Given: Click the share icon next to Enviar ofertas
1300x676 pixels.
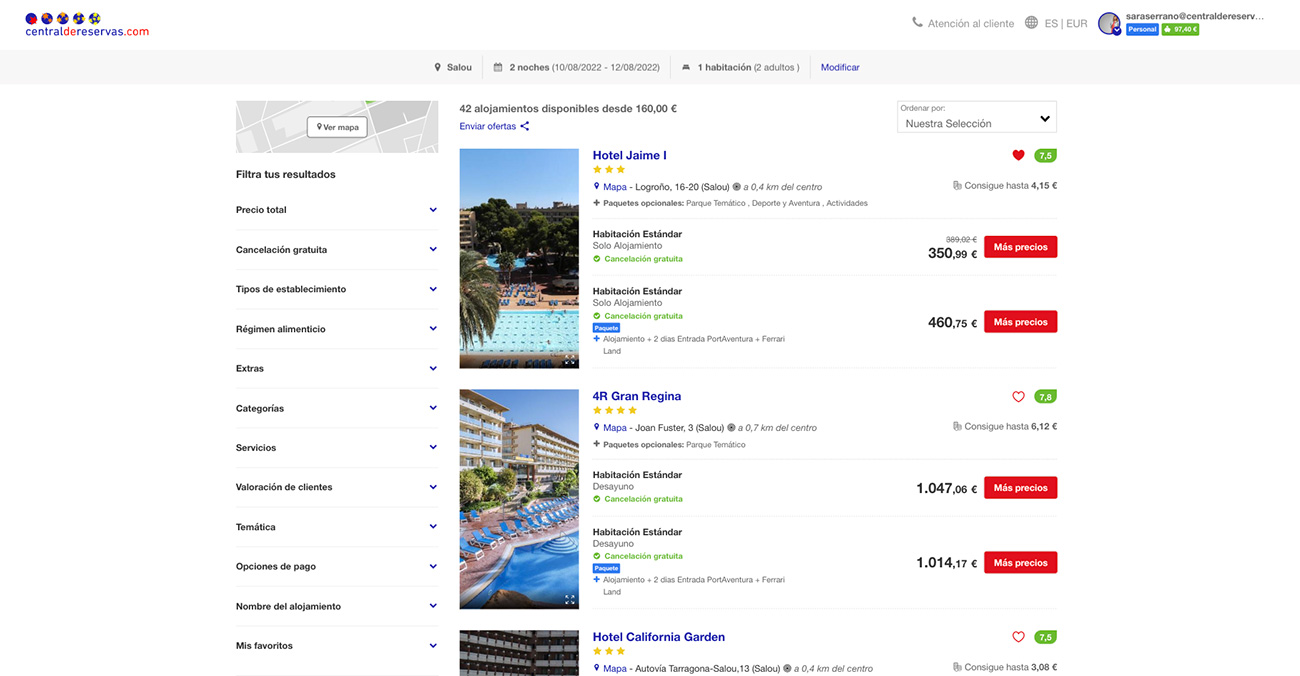Looking at the screenshot, I should pos(524,126).
